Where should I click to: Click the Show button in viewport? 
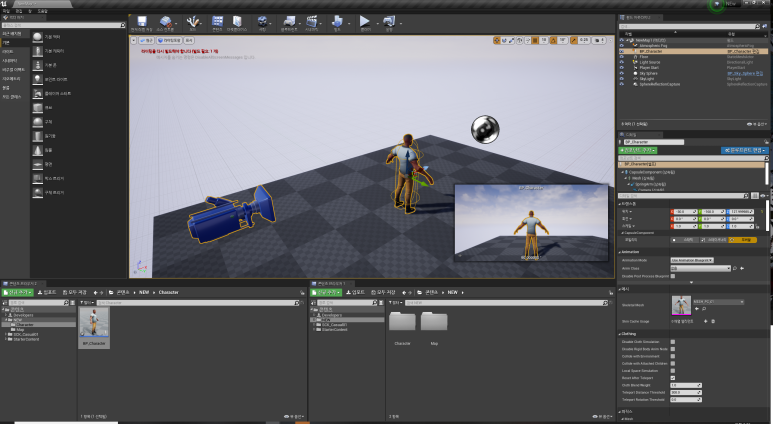189,40
